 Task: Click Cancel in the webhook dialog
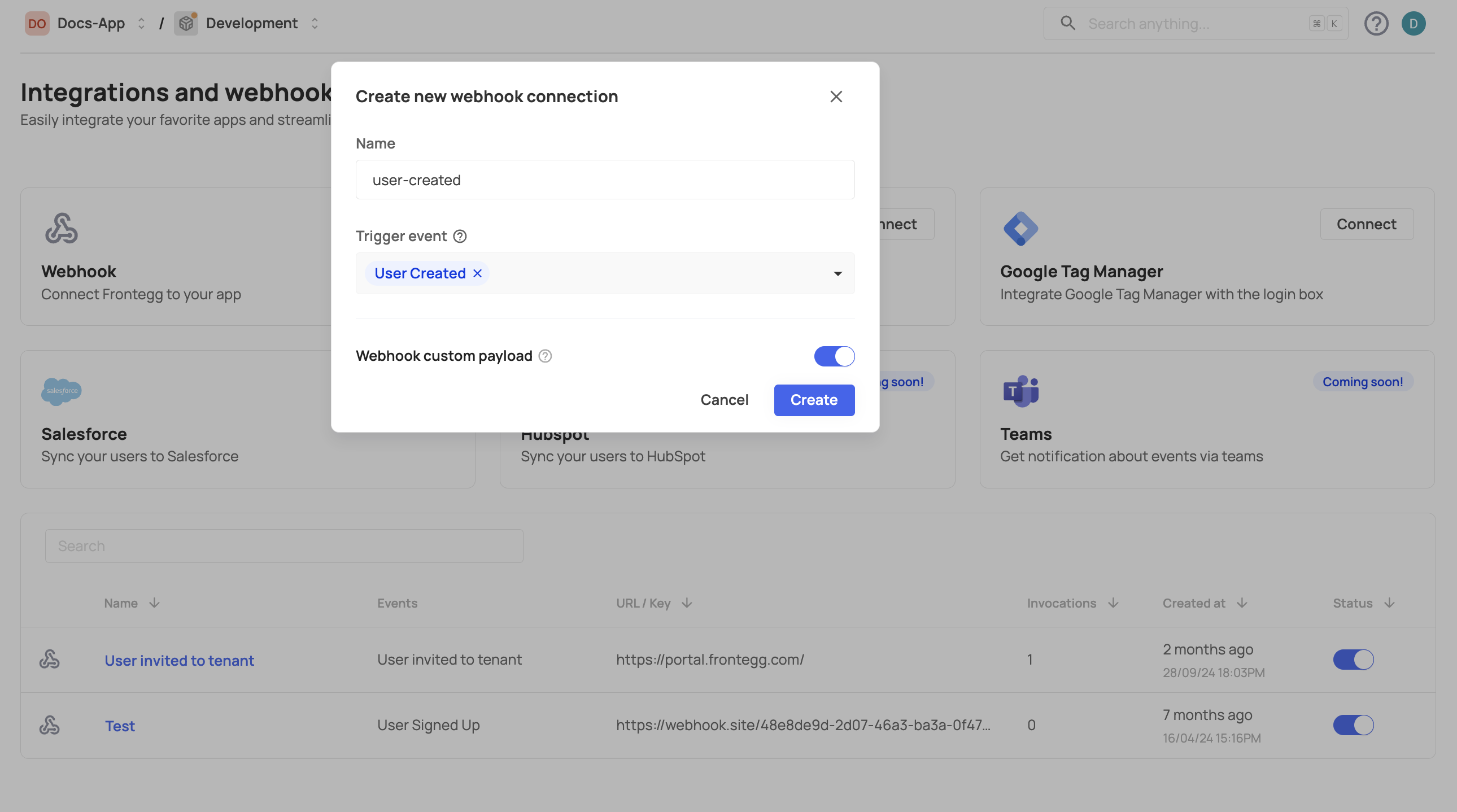point(724,400)
